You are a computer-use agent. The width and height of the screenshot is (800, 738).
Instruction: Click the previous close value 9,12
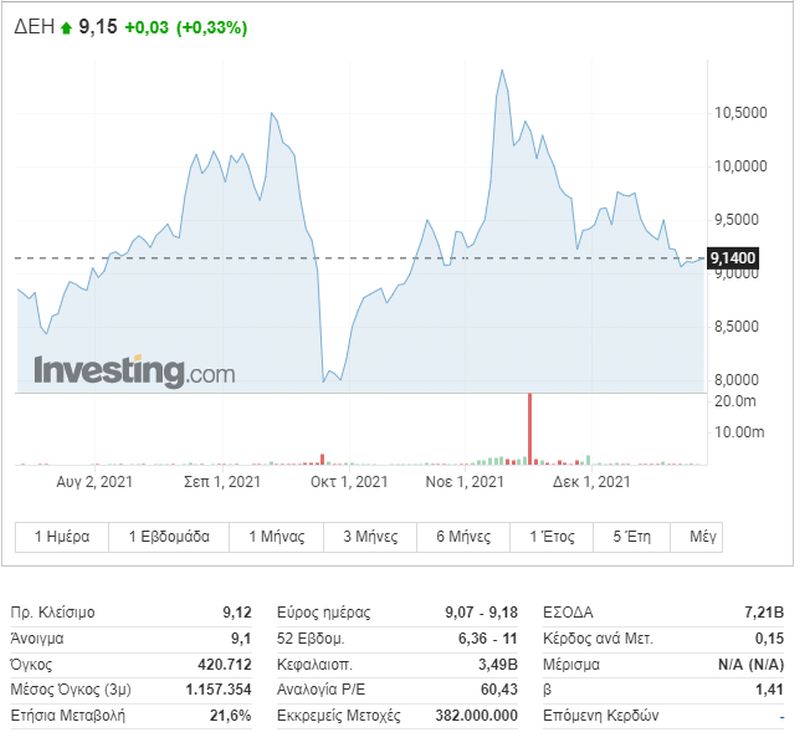pos(237,612)
